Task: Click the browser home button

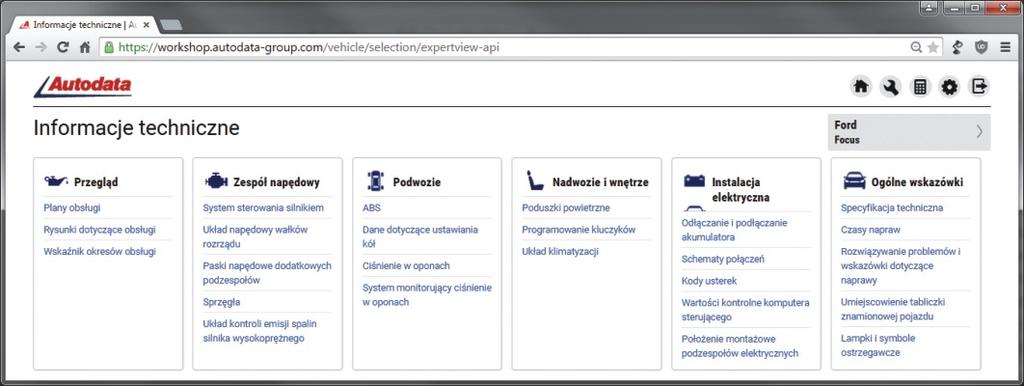Action: pyautogui.click(x=84, y=47)
